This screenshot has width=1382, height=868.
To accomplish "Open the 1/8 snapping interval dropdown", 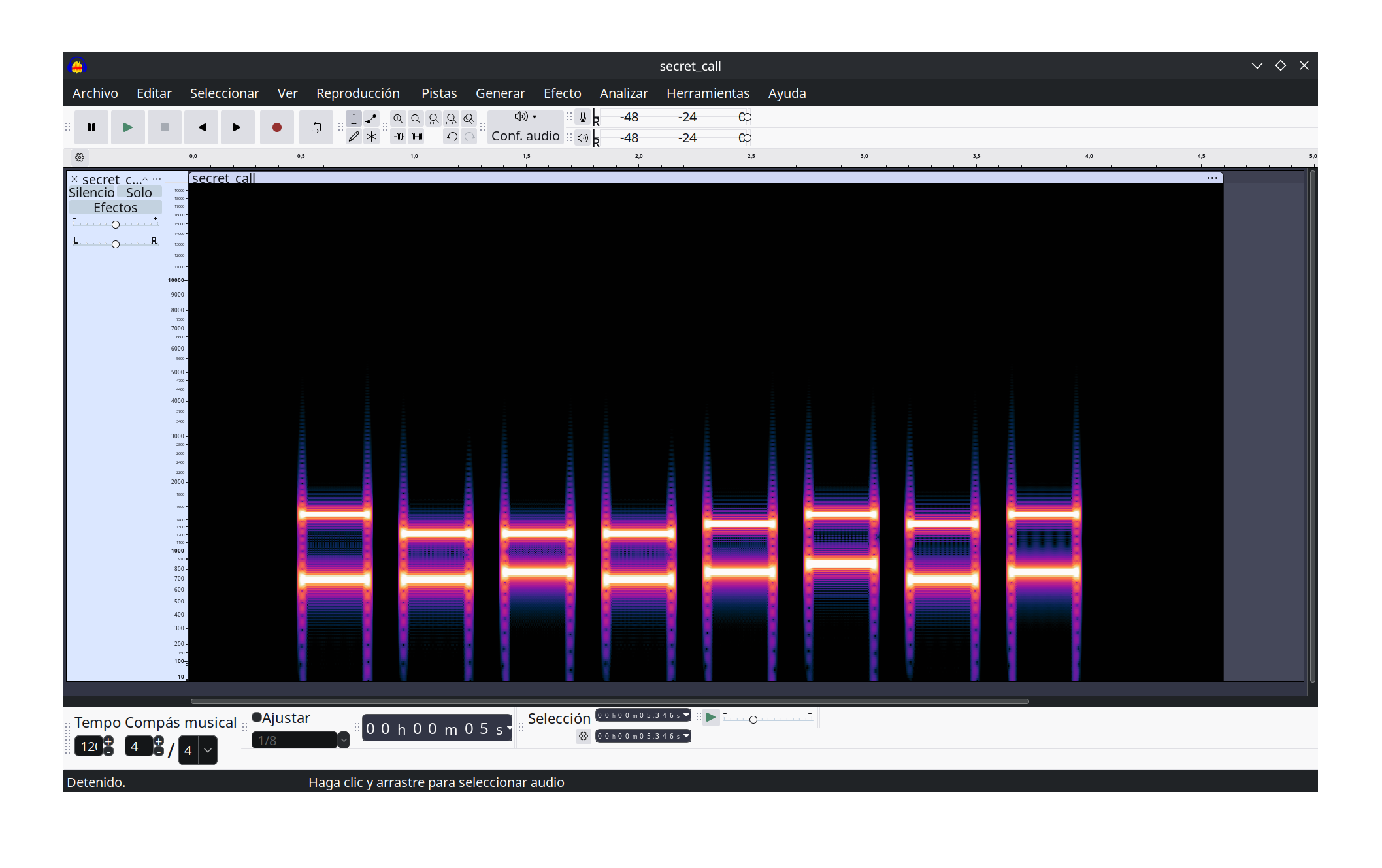I will click(x=343, y=740).
